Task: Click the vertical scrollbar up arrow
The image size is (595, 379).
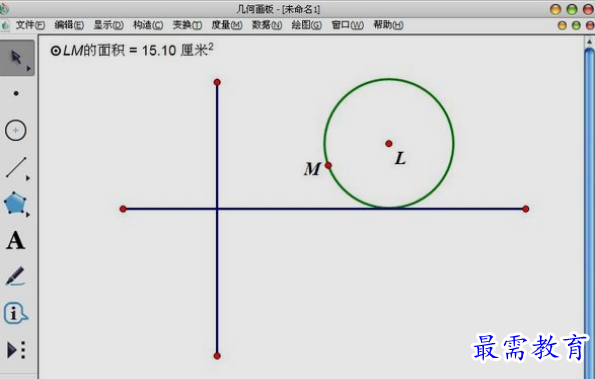Action: click(589, 41)
